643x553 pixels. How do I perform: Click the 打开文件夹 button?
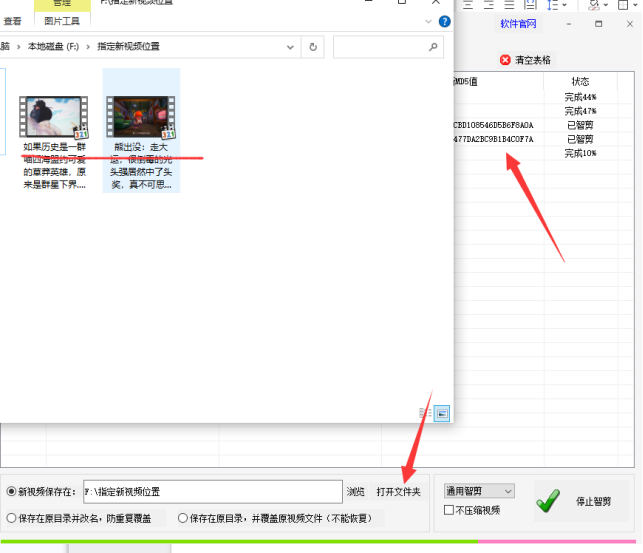[398, 492]
